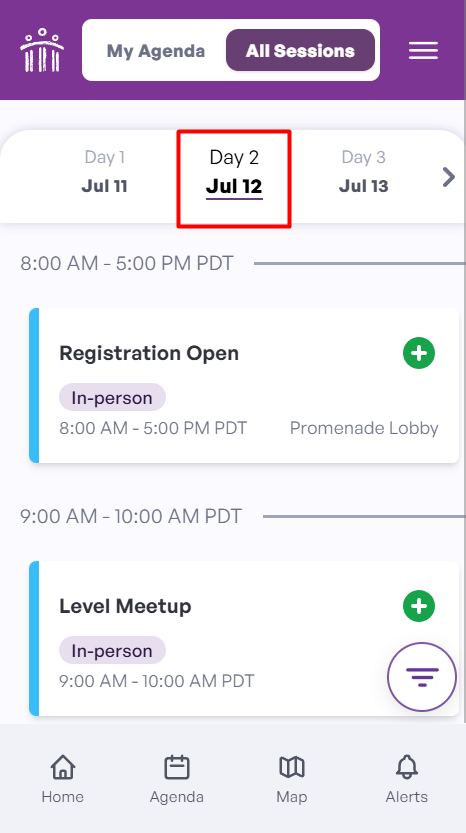The width and height of the screenshot is (466, 833).
Task: Click In-person tag on Level Meetup
Action: pos(112,650)
